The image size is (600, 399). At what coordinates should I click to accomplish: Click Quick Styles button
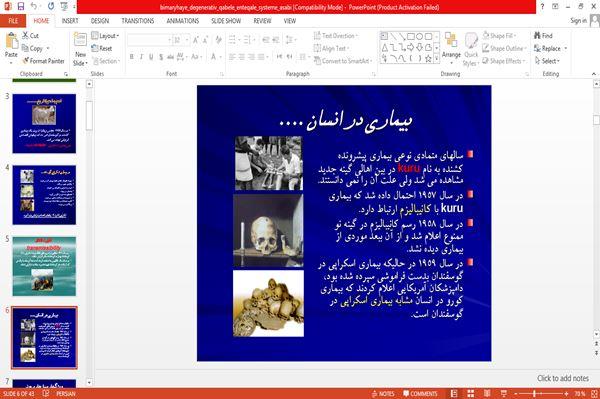pos(471,49)
